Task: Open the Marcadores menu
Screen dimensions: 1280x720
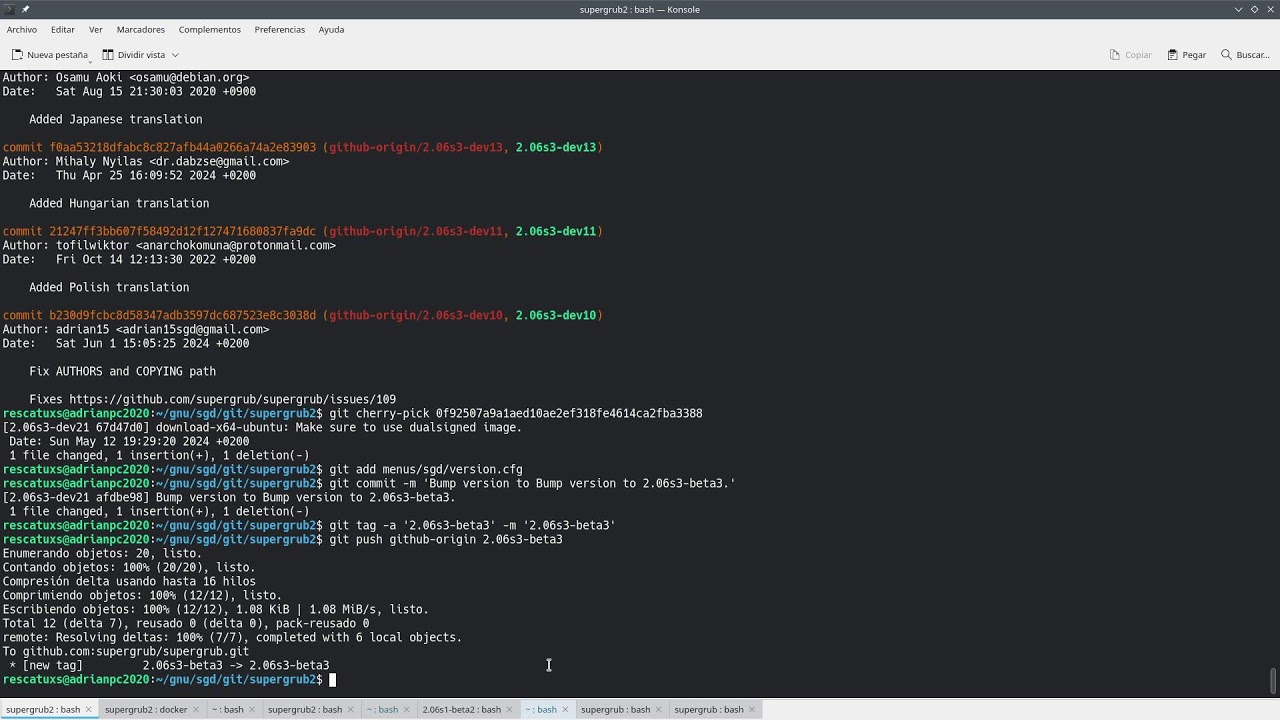Action: click(x=141, y=30)
